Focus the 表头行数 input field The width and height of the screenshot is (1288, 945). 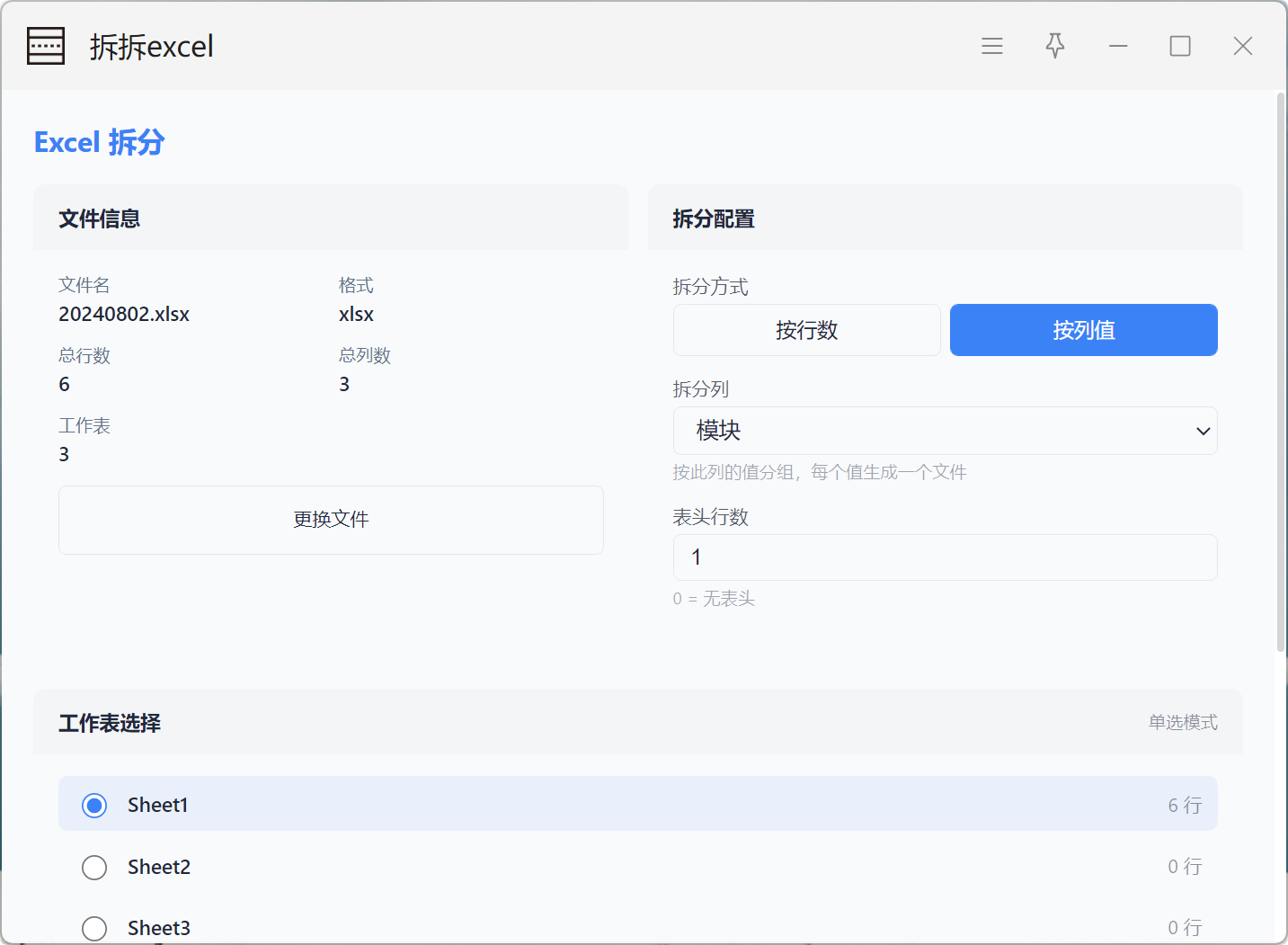tap(946, 557)
